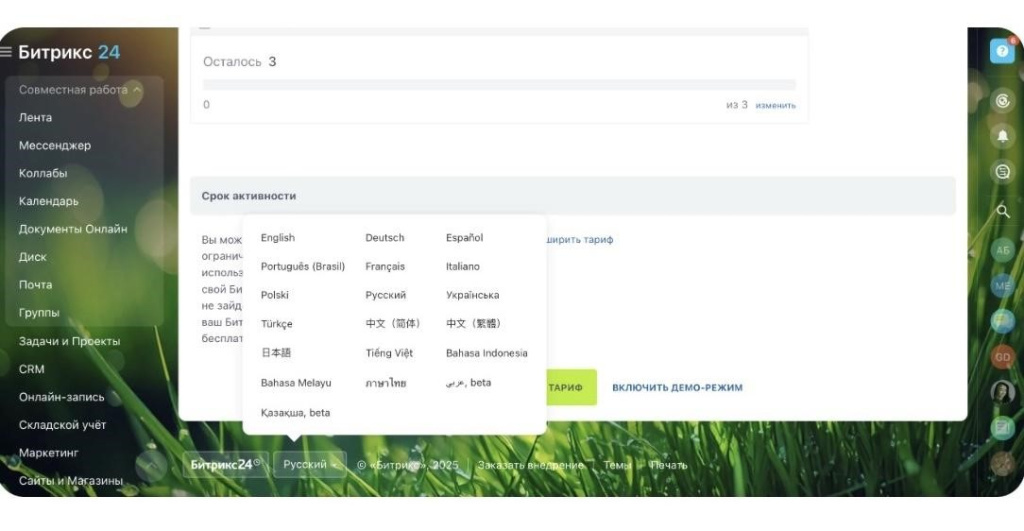The image size is (1024, 531).
Task: Select Deutsch in the language list
Action: tap(385, 238)
